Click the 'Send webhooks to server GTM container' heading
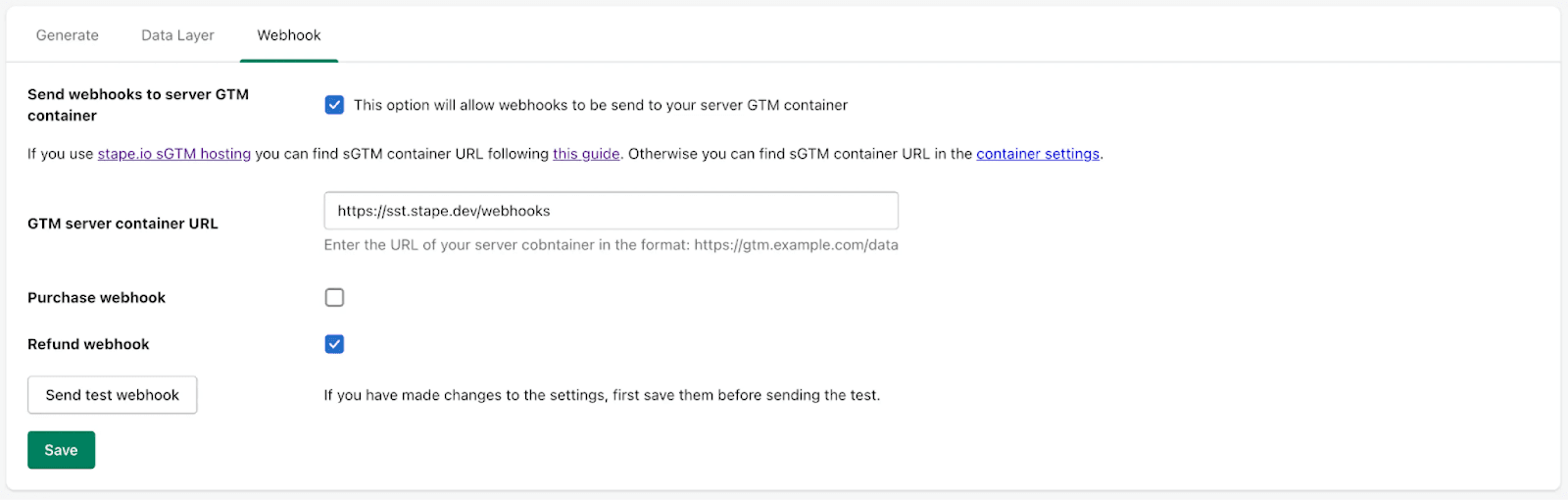 click(138, 105)
